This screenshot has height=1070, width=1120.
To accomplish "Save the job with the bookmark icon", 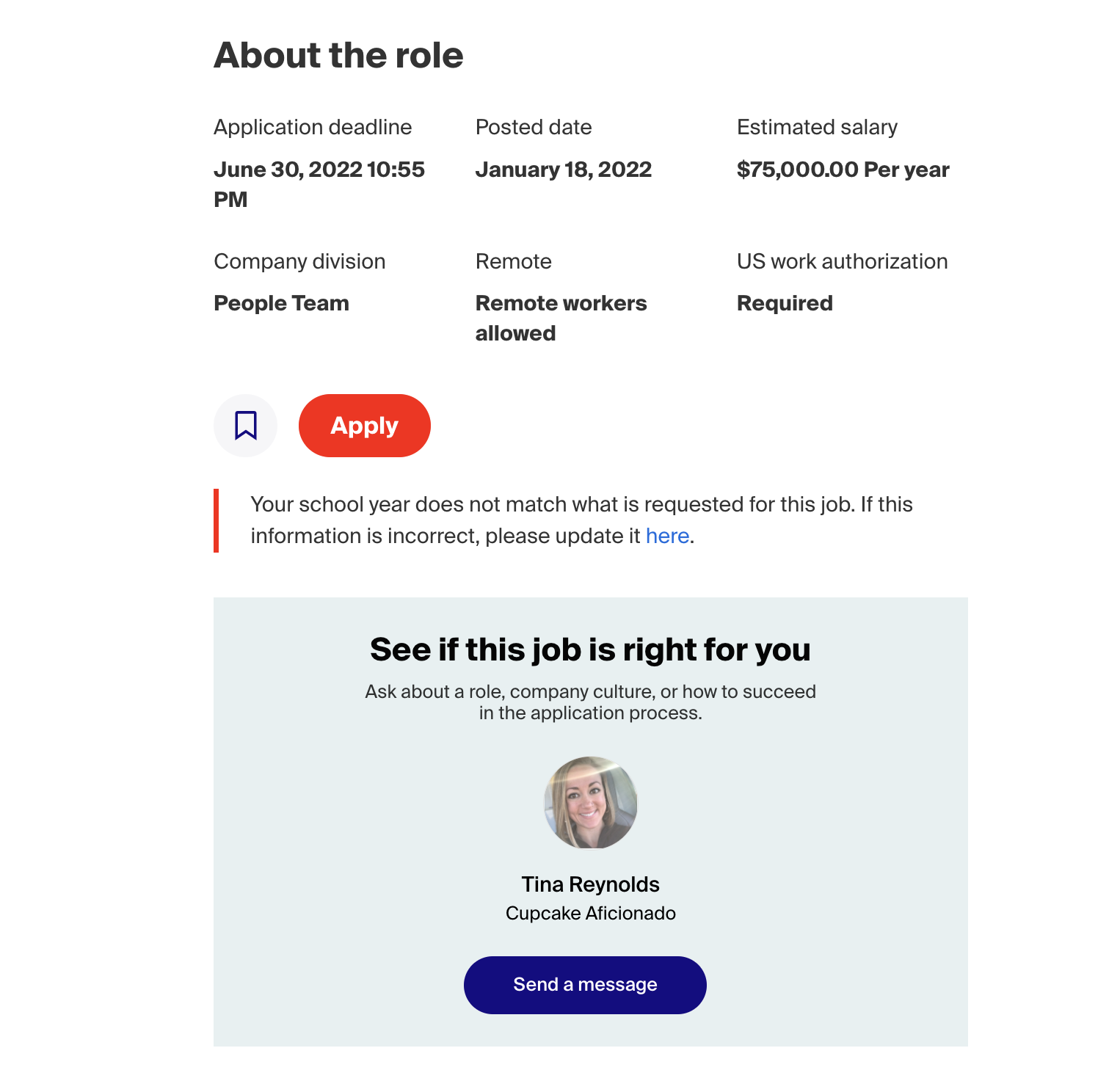I will pyautogui.click(x=245, y=426).
